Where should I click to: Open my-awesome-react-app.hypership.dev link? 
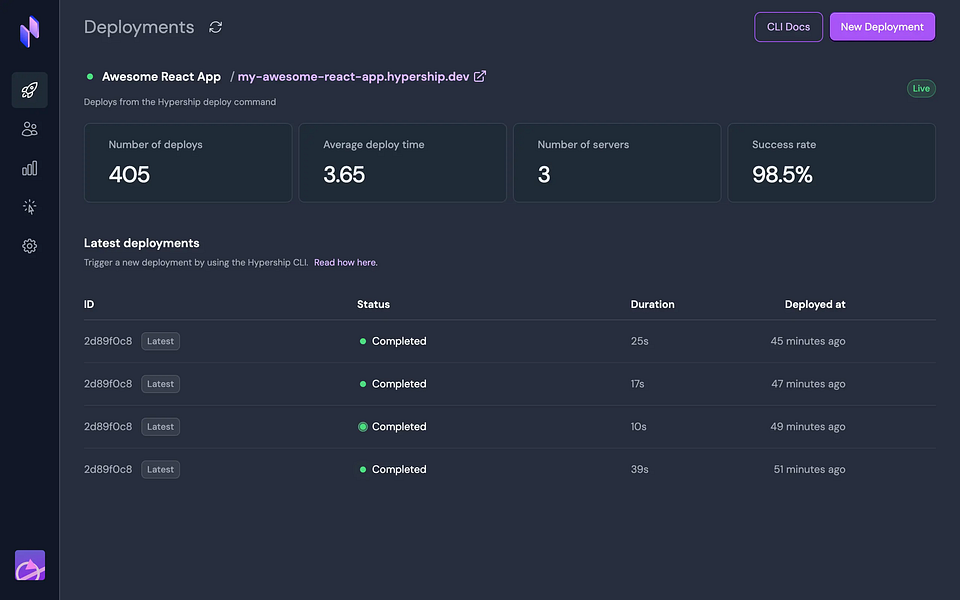tap(353, 77)
